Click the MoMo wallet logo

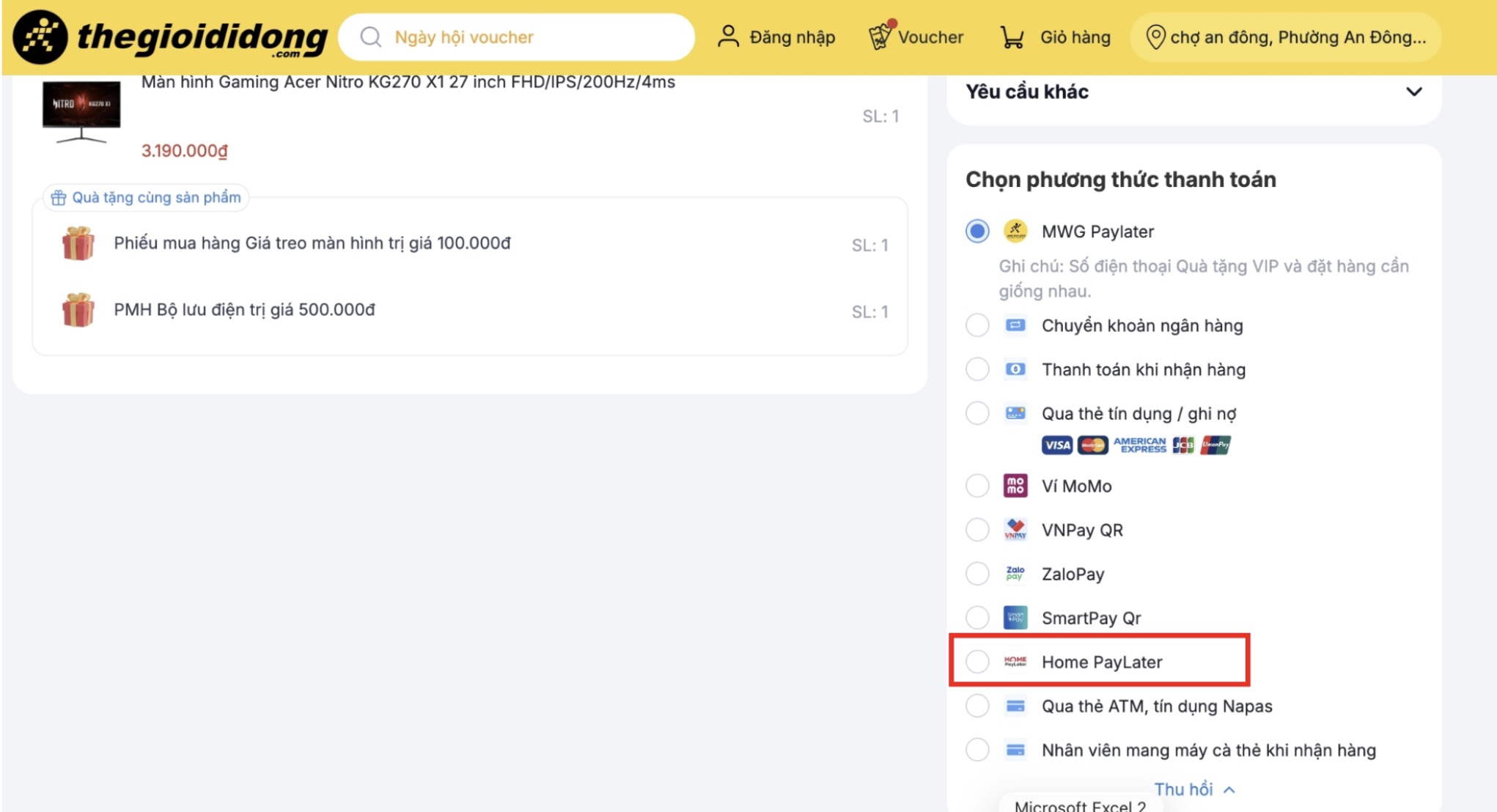click(1015, 486)
